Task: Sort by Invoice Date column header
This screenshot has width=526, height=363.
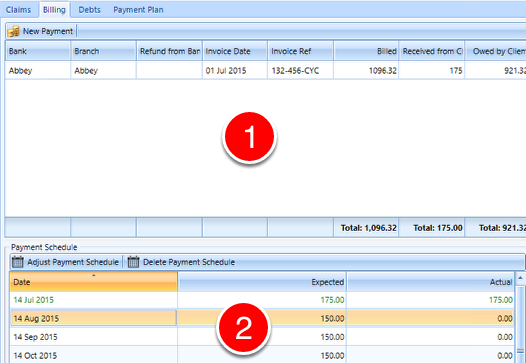Action: (235, 51)
